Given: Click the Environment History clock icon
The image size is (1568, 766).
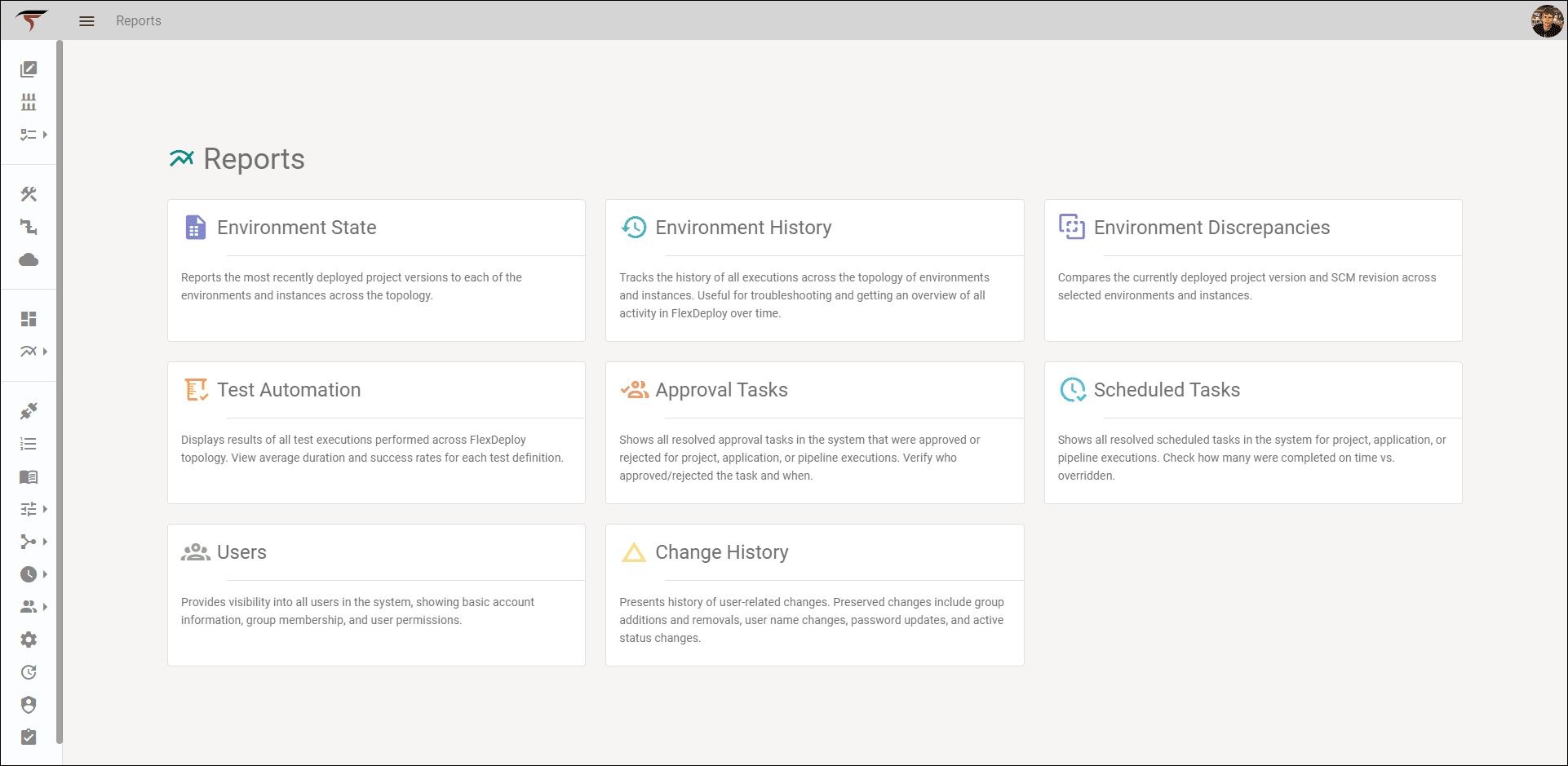Looking at the screenshot, I should [x=634, y=227].
